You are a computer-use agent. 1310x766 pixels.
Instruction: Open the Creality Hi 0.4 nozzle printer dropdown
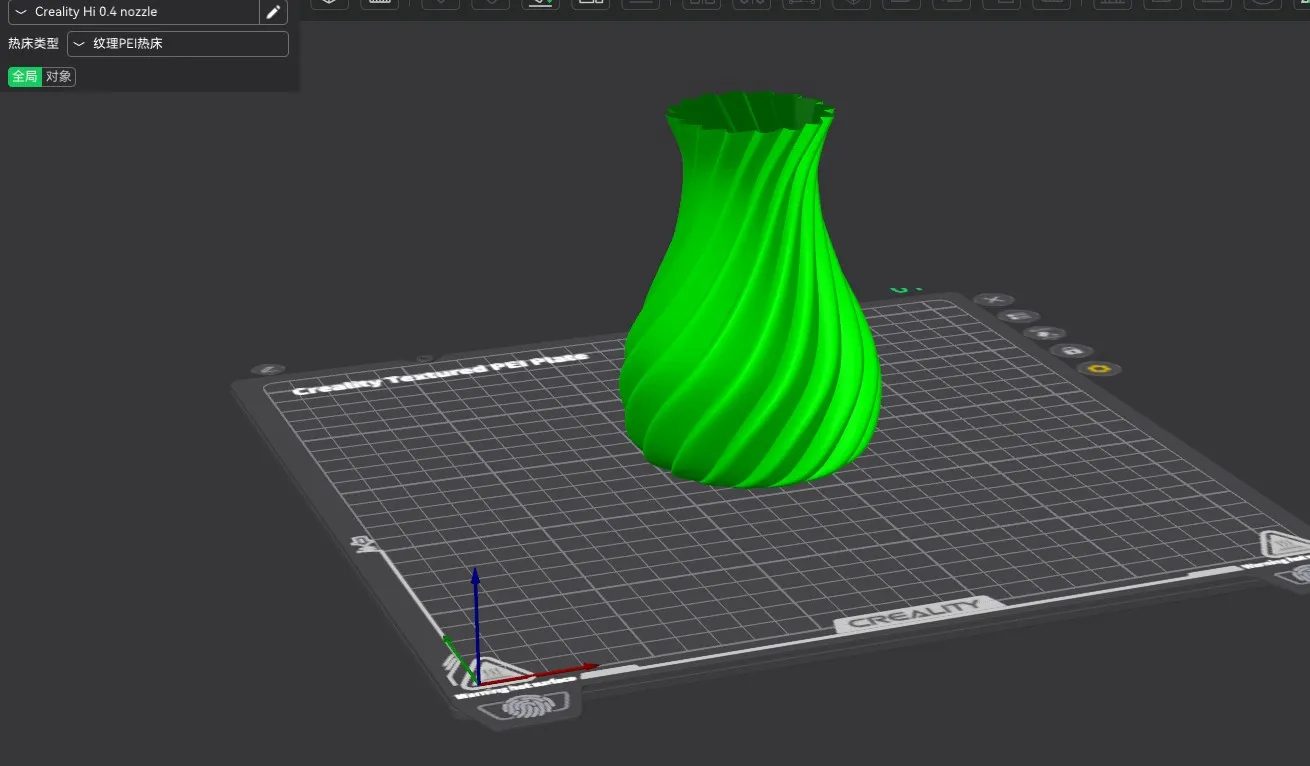coord(134,12)
